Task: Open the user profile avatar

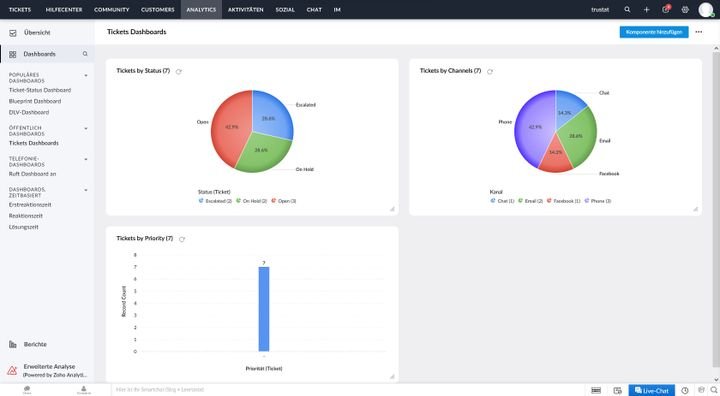Action: pos(706,9)
